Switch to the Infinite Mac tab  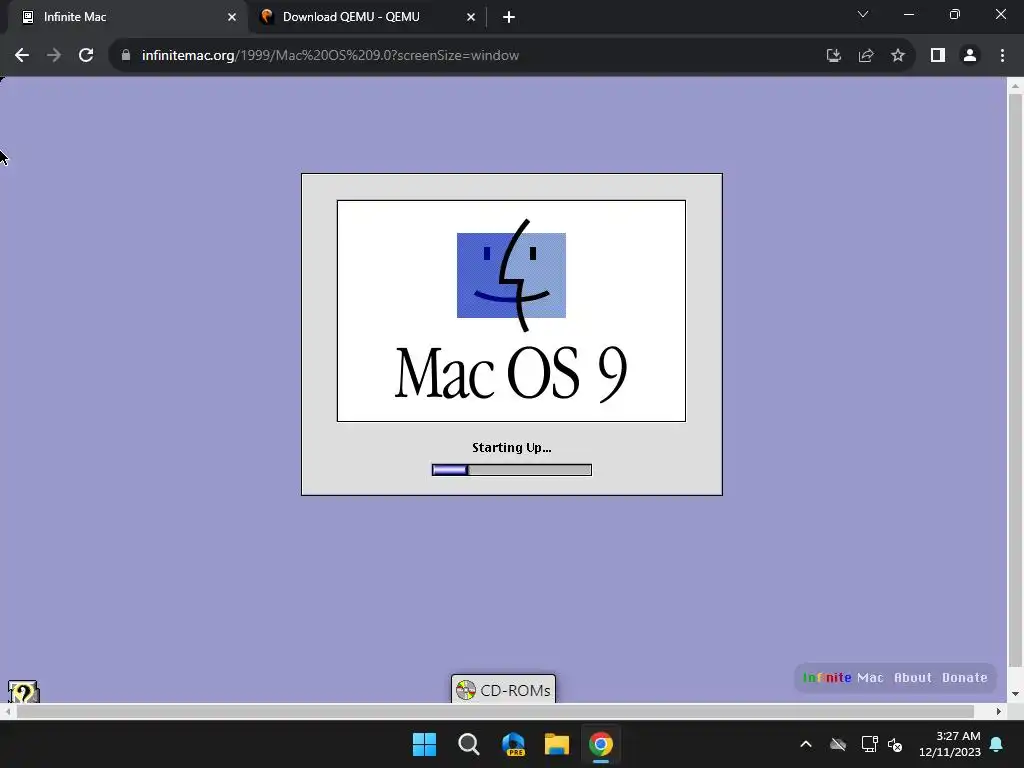[124, 17]
